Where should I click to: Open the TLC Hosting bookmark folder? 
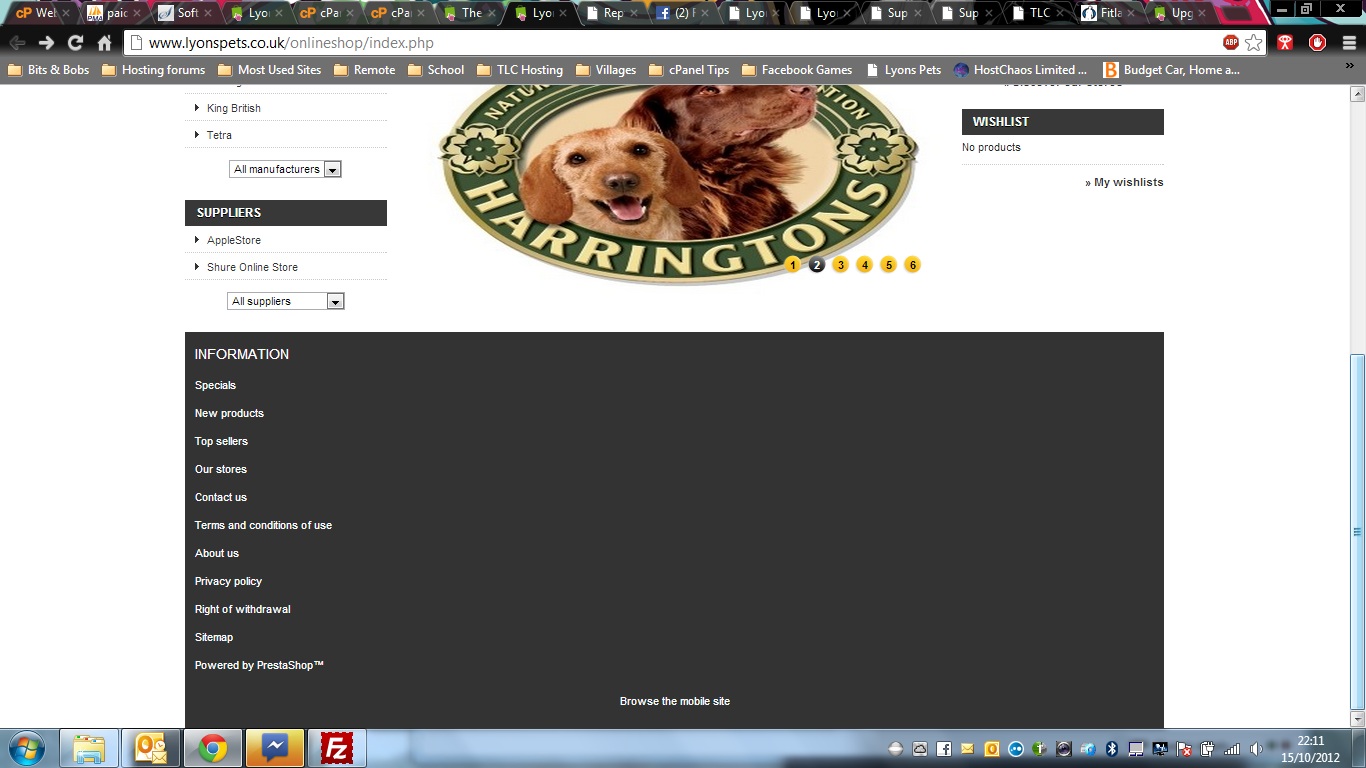click(x=520, y=70)
